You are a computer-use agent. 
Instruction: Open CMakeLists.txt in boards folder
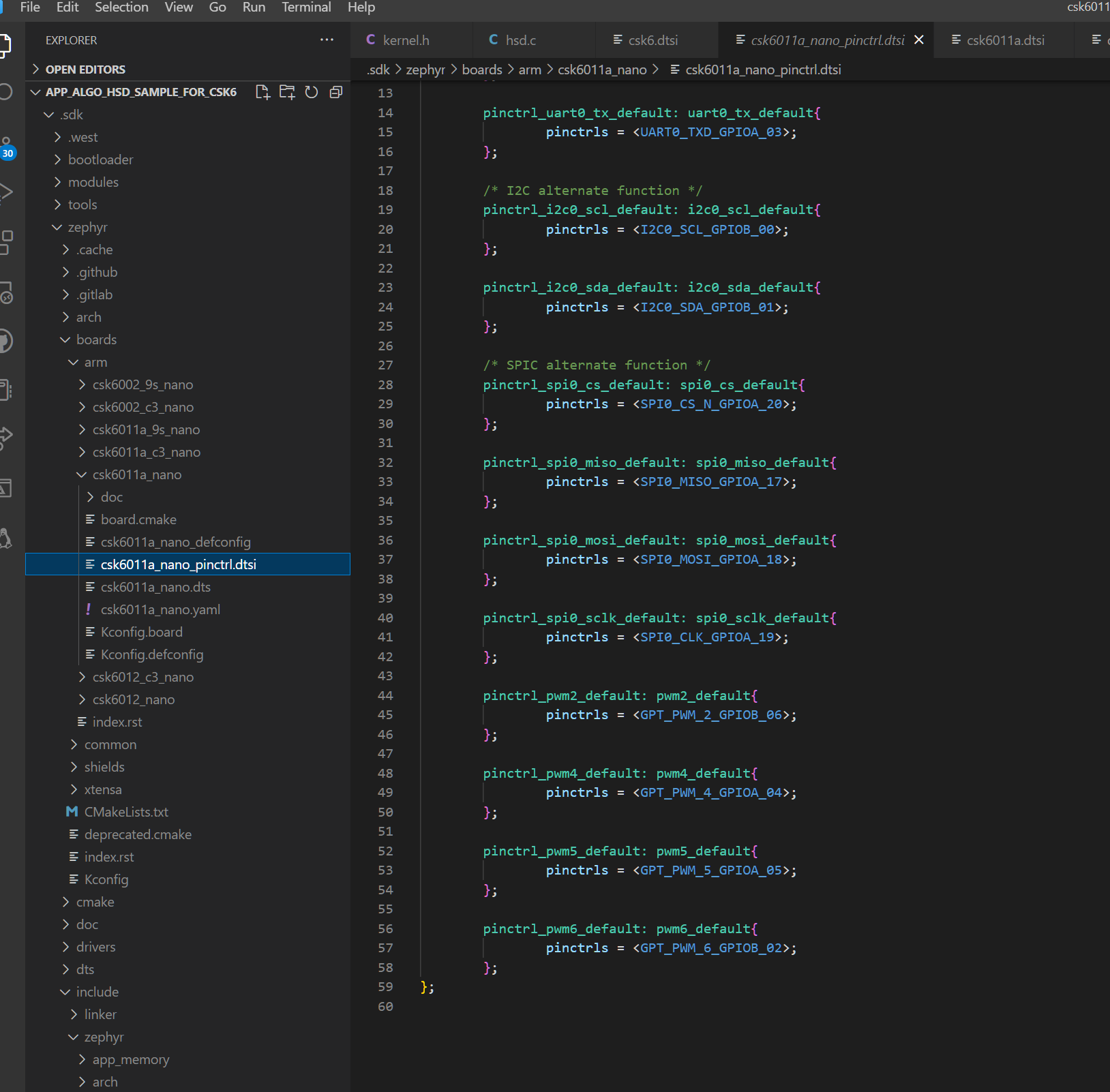tap(126, 812)
